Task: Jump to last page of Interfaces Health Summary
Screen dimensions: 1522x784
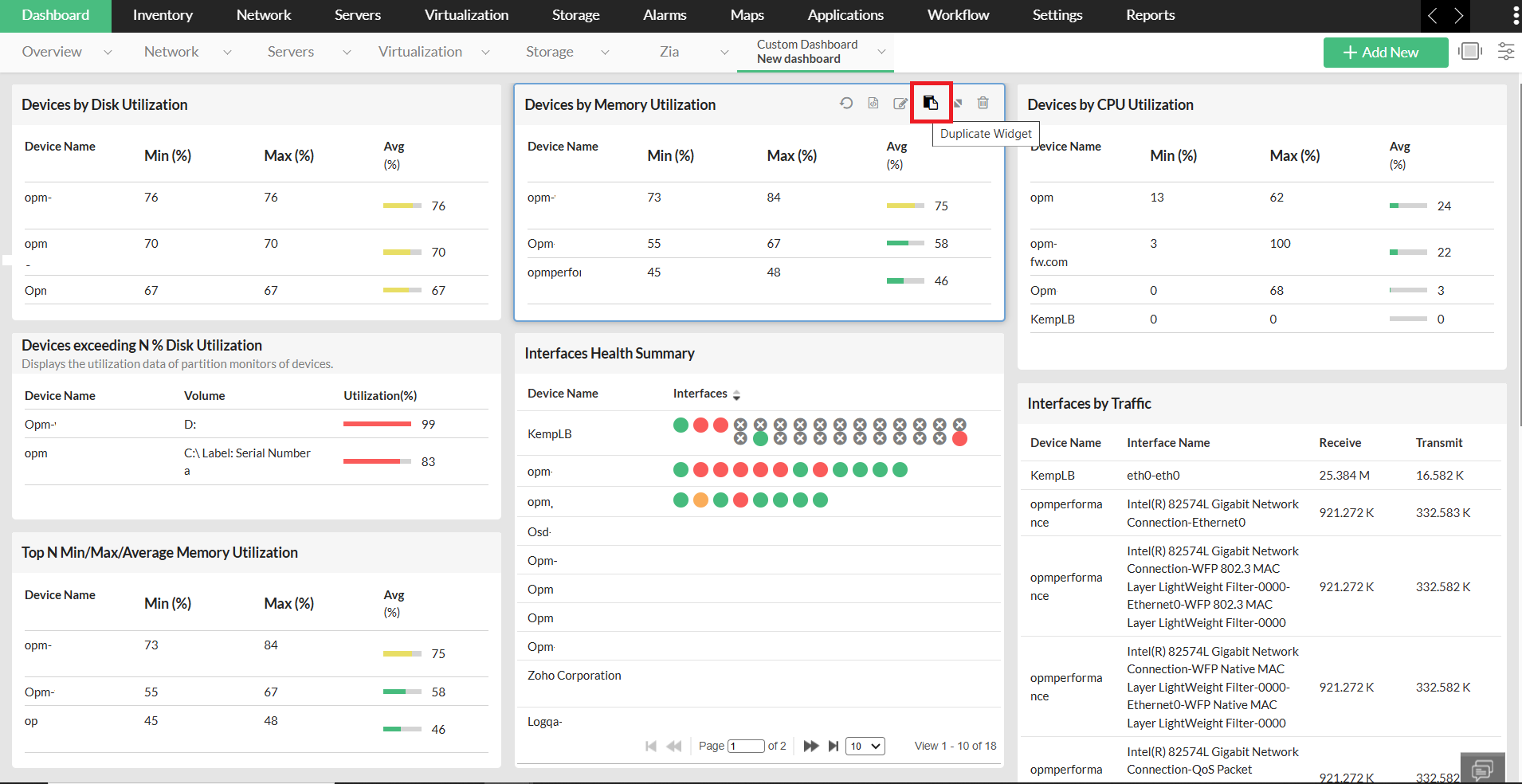Action: [x=834, y=746]
